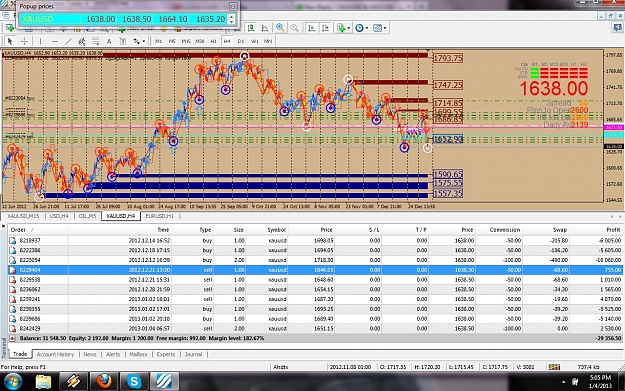Expand the indicators dropdown arrow
625x391 pixels.
click(x=349, y=28)
